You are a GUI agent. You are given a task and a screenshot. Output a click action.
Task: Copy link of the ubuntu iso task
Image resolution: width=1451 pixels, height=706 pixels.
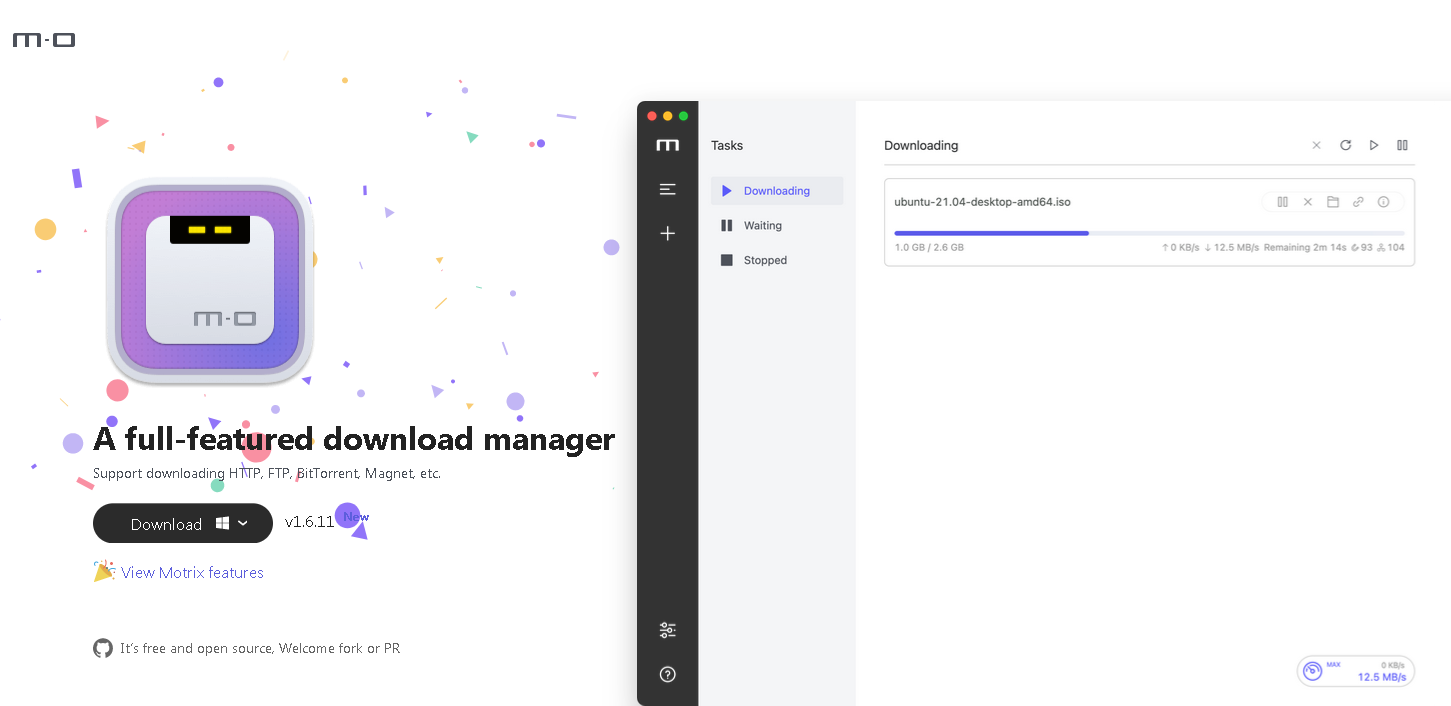pyautogui.click(x=1358, y=202)
